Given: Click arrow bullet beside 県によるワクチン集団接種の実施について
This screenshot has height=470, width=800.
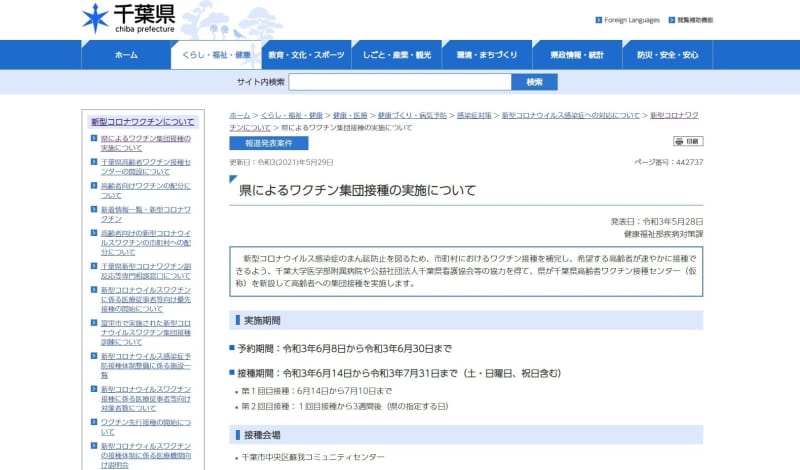Looking at the screenshot, I should pos(95,138).
